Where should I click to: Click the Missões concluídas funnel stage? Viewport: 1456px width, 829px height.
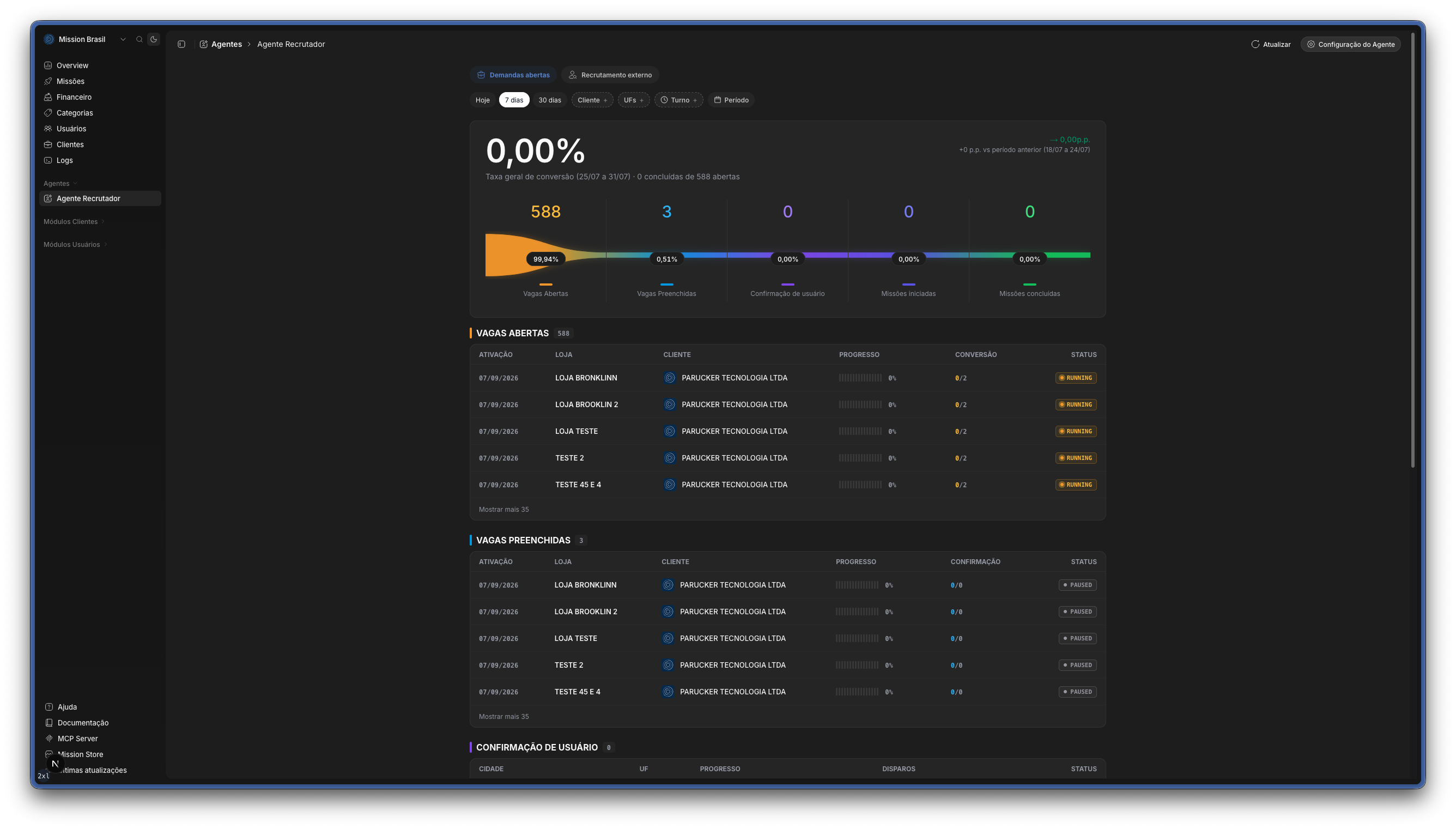tap(1030, 251)
